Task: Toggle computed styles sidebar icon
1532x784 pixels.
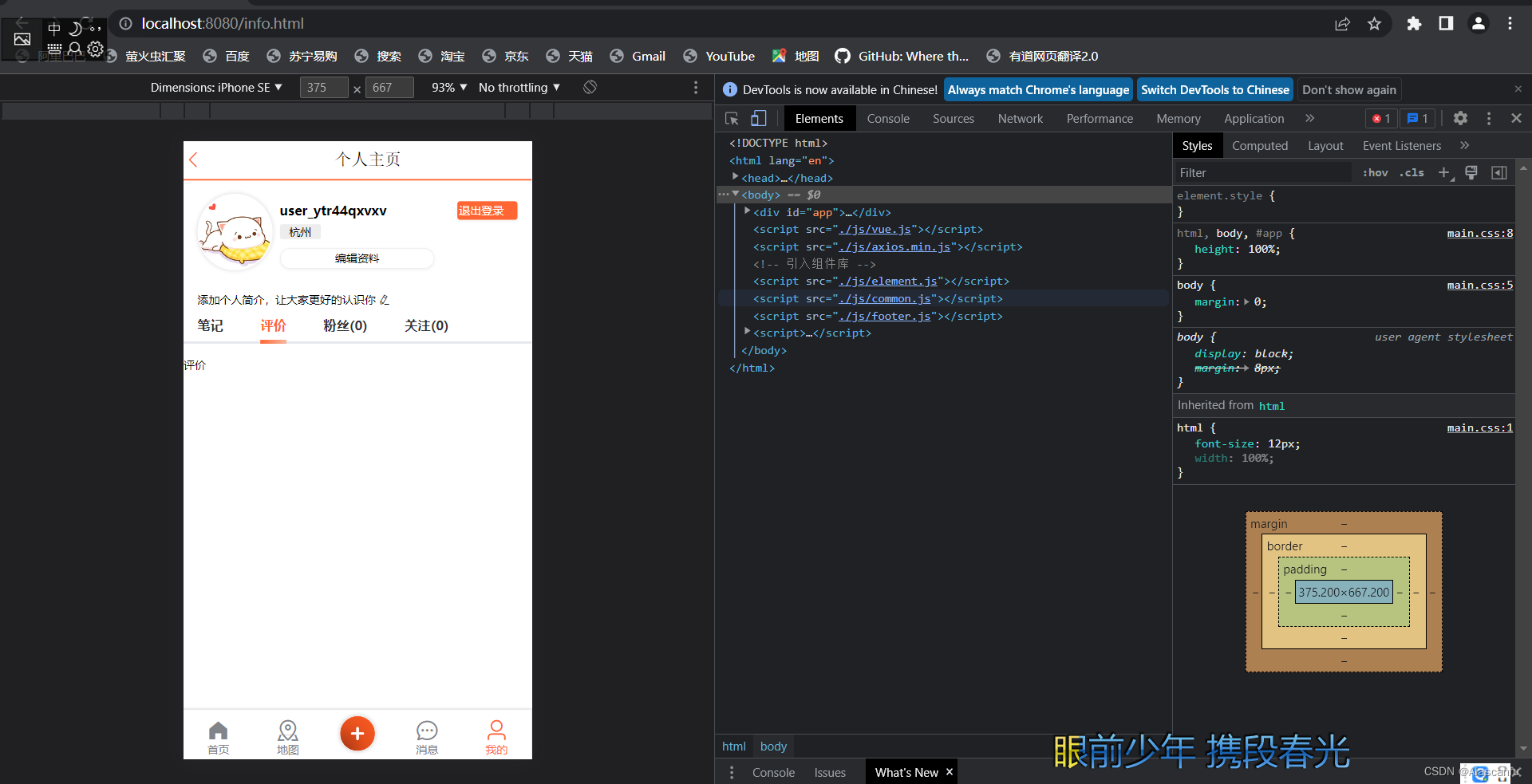Action: point(1499,172)
